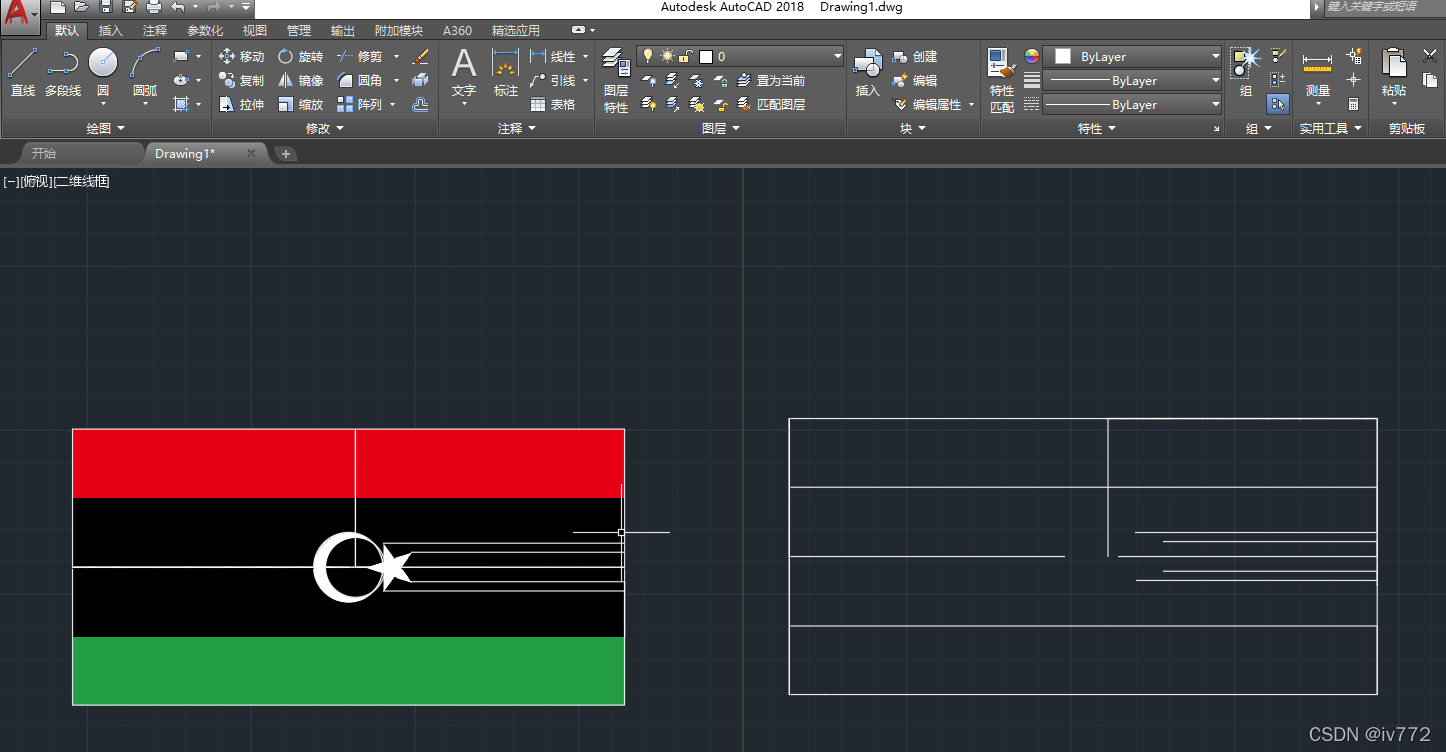The image size is (1446, 752).
Task: Toggle layer 0 on/off lightbulb
Action: pyautogui.click(x=648, y=57)
